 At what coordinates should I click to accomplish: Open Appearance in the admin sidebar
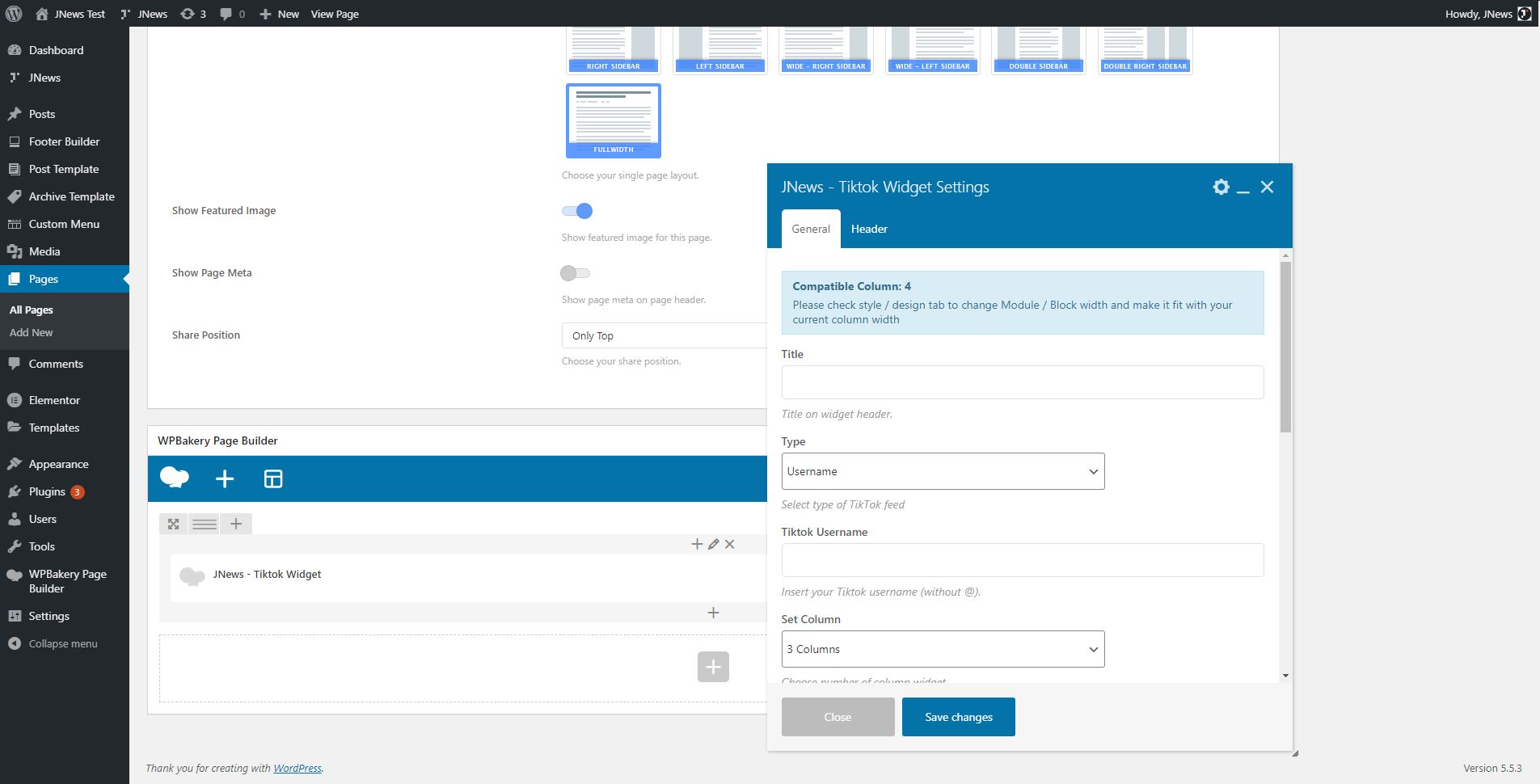coord(58,464)
